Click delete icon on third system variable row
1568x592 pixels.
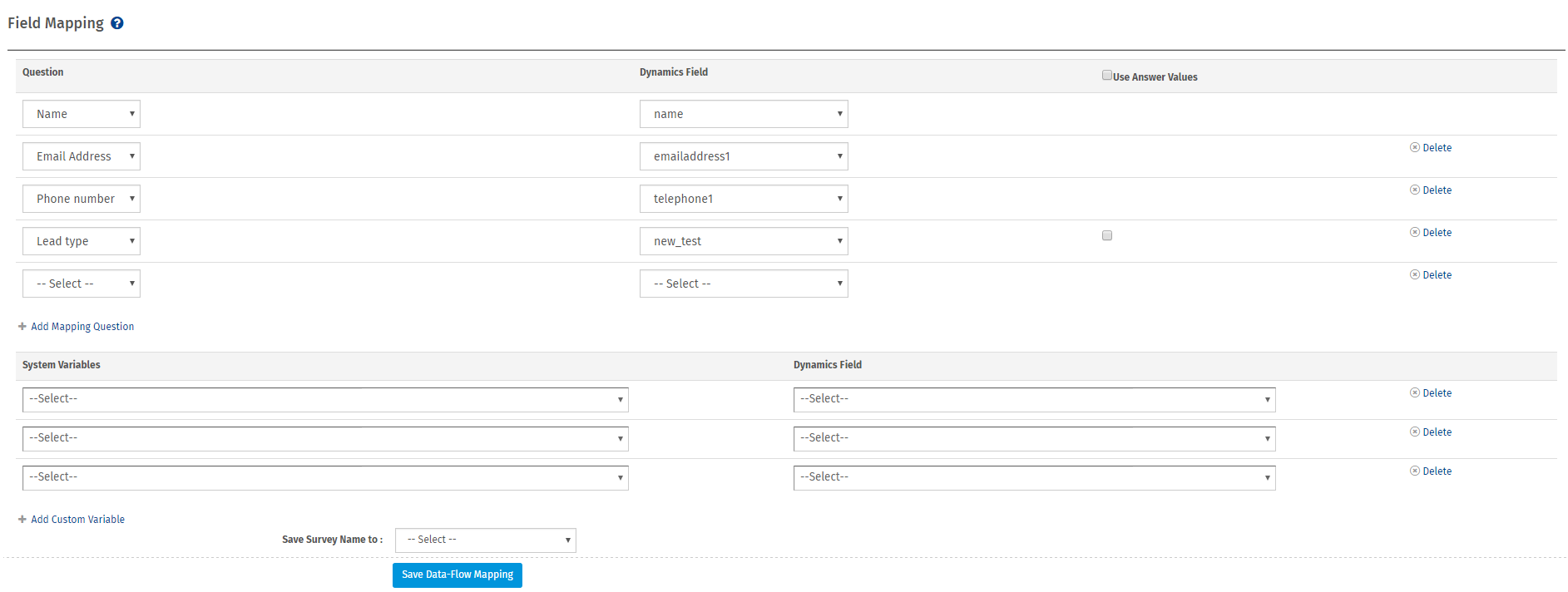1414,471
